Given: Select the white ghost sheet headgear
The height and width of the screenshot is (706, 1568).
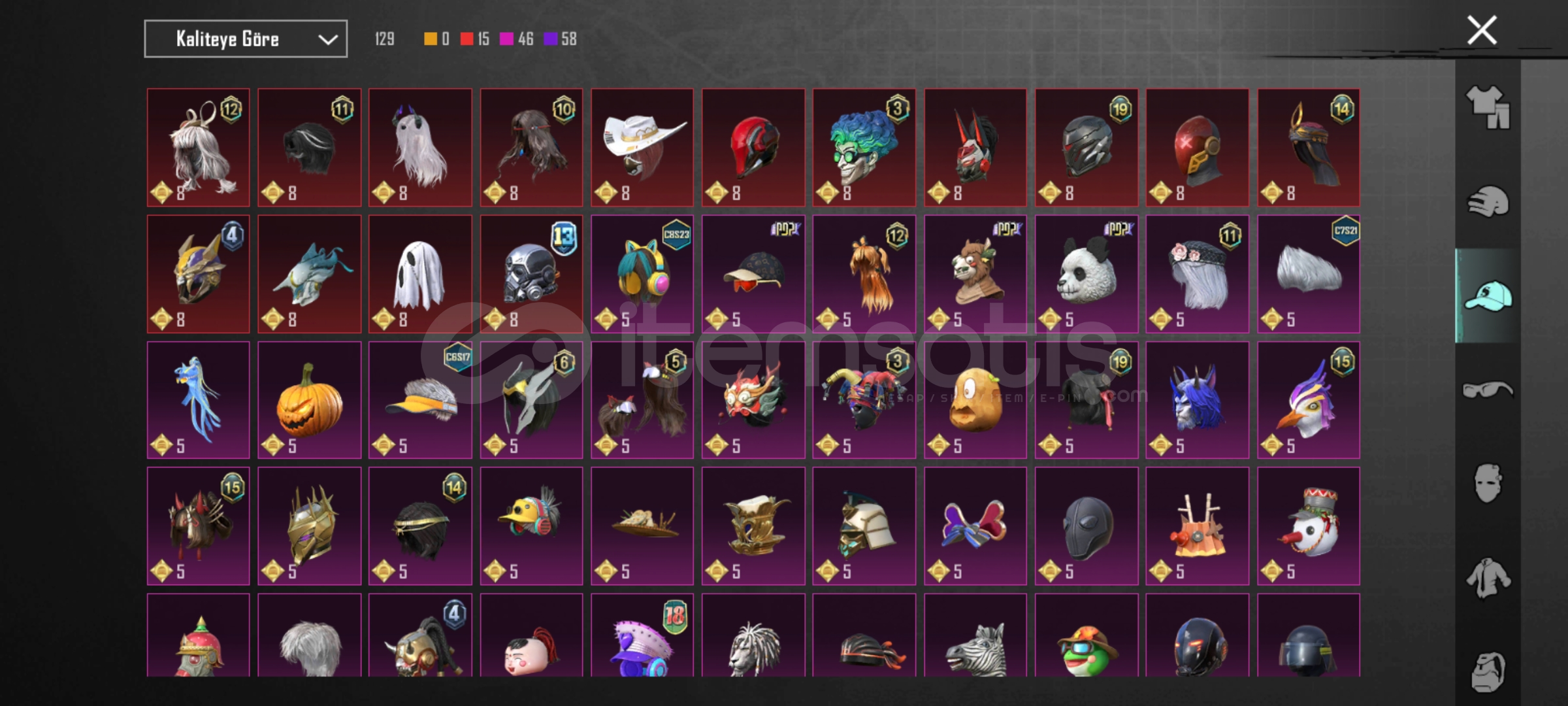Looking at the screenshot, I should tap(420, 274).
